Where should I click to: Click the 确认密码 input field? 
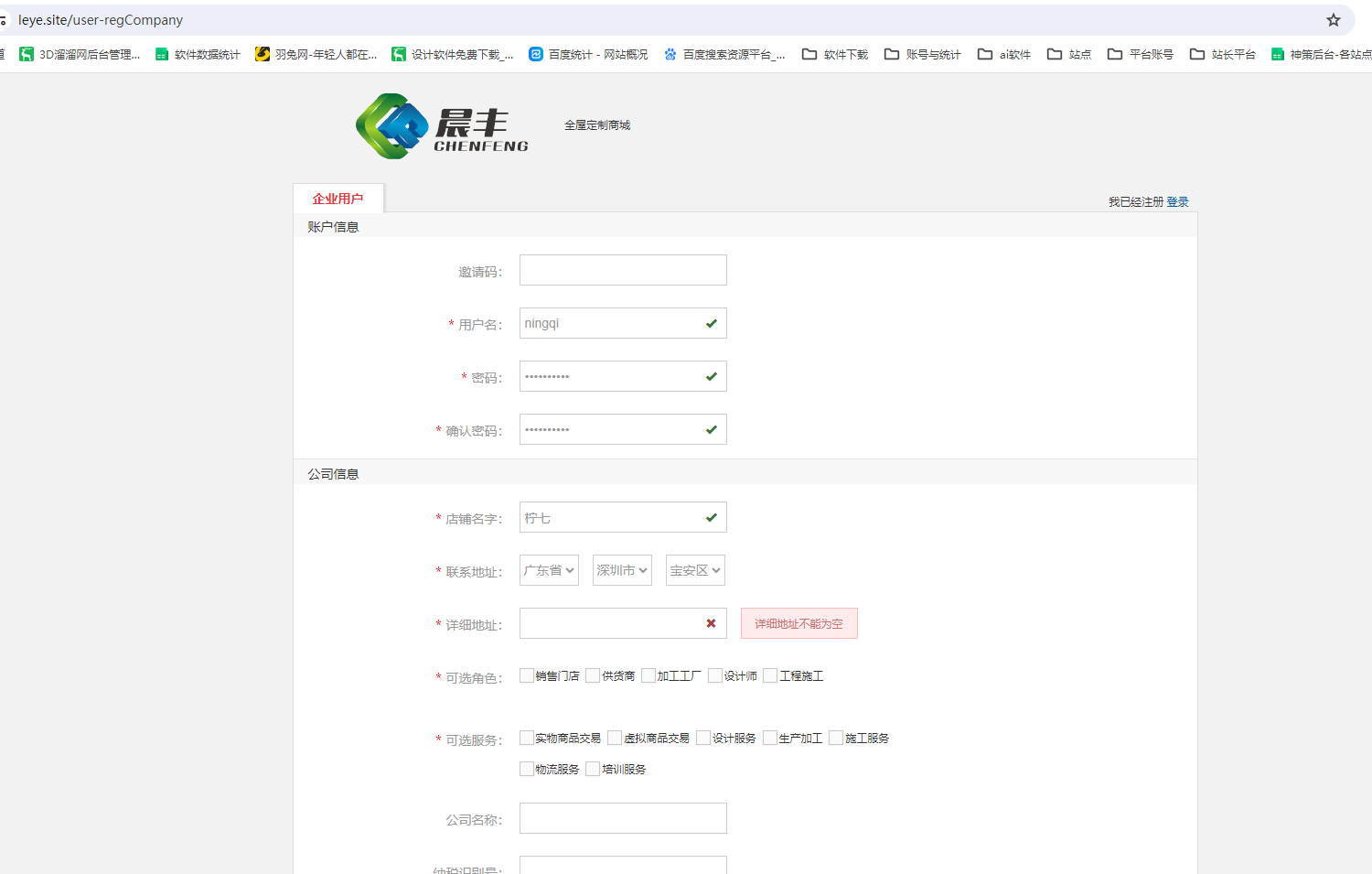click(x=623, y=429)
